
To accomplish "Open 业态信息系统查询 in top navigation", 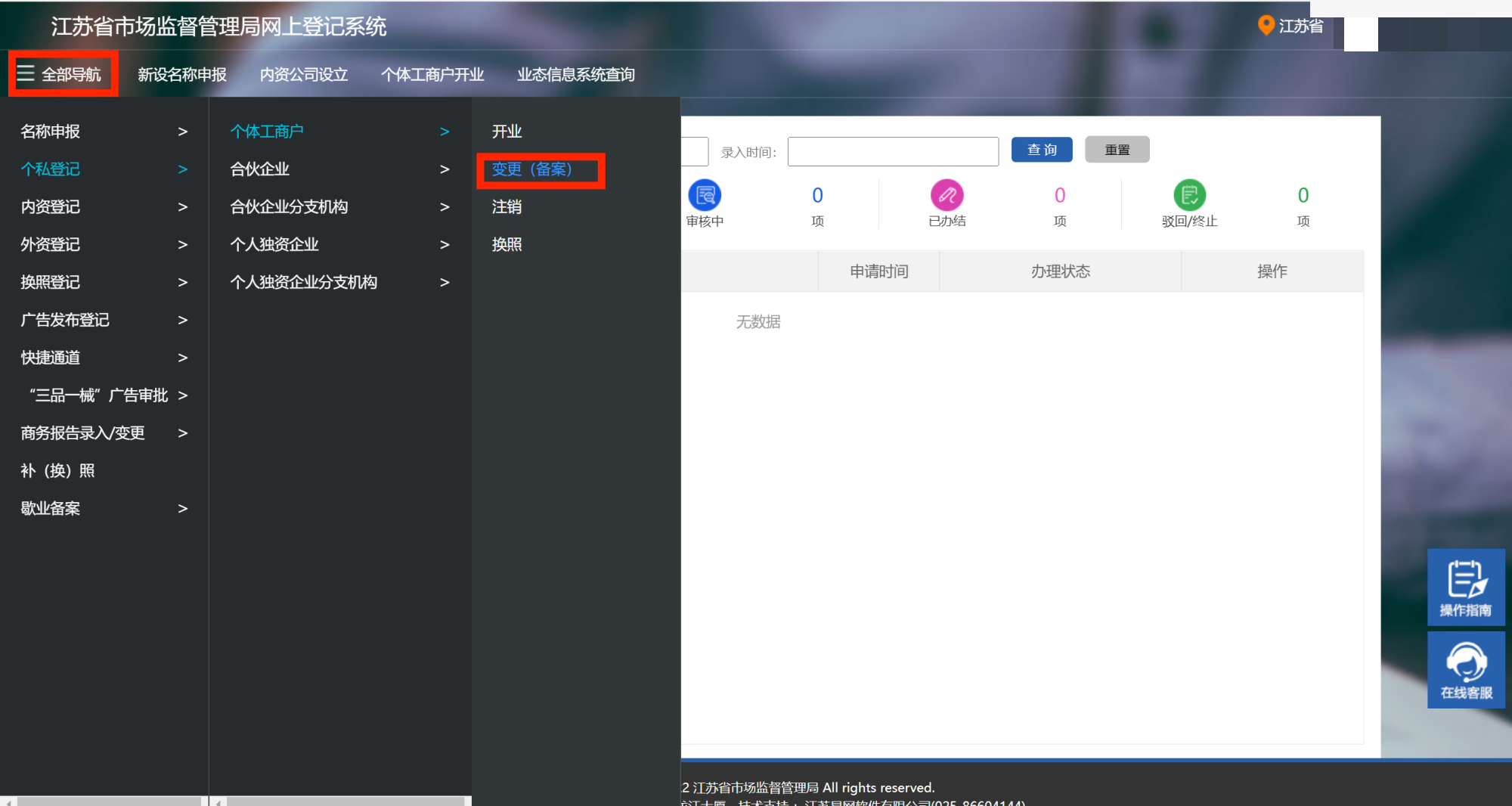I will click(575, 75).
